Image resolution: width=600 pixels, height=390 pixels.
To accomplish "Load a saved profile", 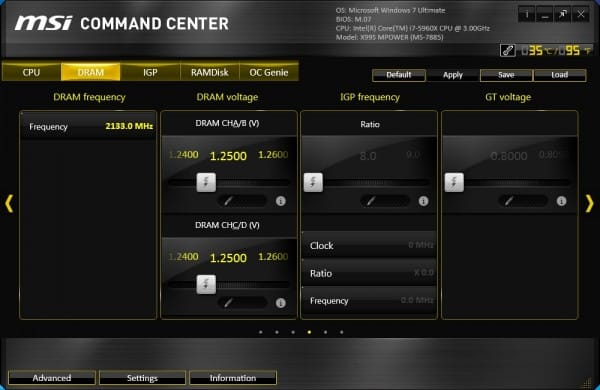I will tap(559, 75).
